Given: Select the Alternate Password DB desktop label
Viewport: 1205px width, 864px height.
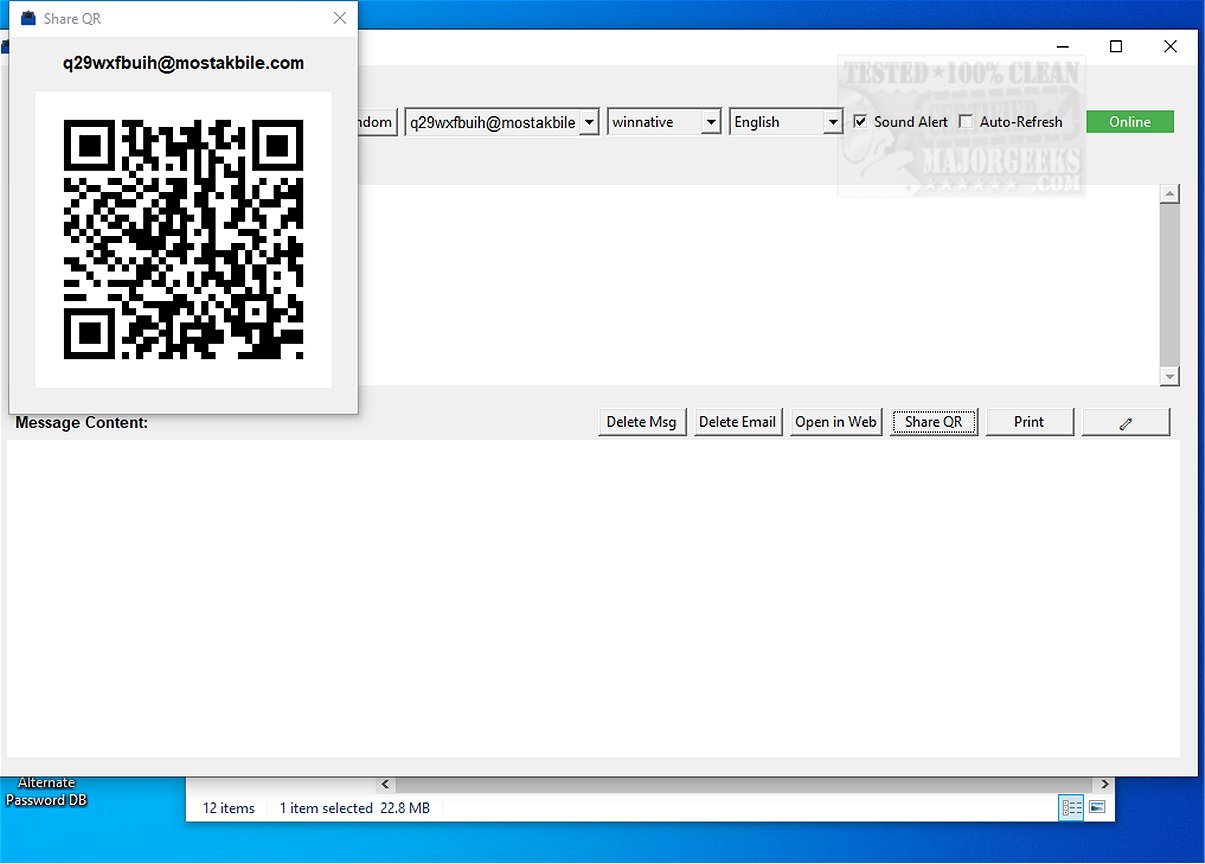Looking at the screenshot, I should 47,791.
